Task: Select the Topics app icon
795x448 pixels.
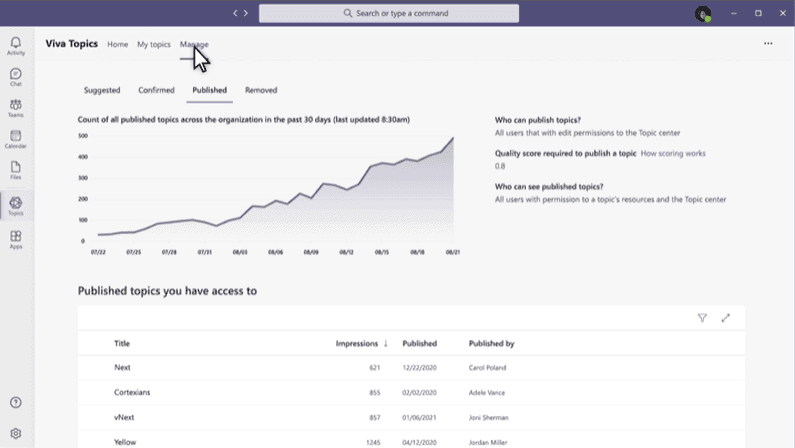Action: [x=15, y=206]
